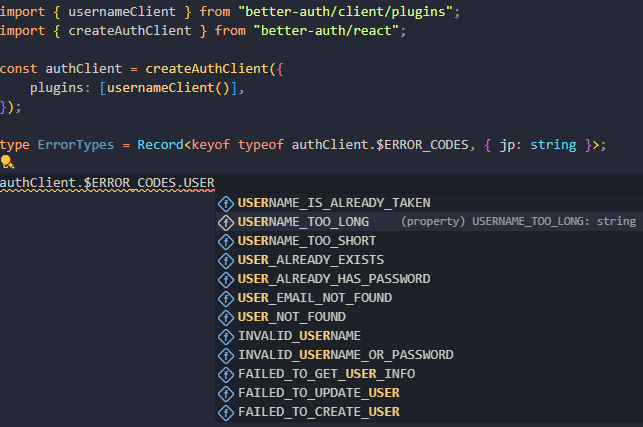Viewport: 643px width, 427px height.
Task: Place cursor after authClient.$ERROR_CODES.USER
Action: tap(215, 183)
